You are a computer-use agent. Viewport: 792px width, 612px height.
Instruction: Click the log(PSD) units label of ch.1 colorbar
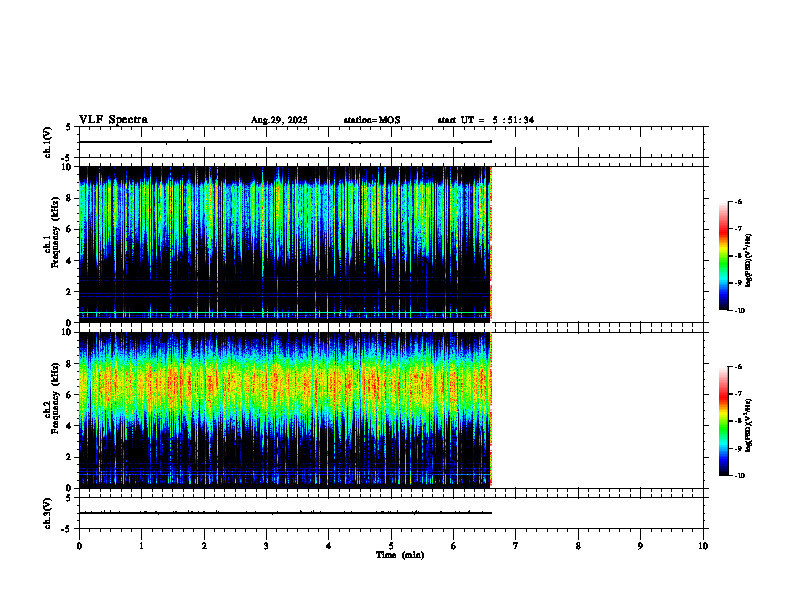pos(749,261)
